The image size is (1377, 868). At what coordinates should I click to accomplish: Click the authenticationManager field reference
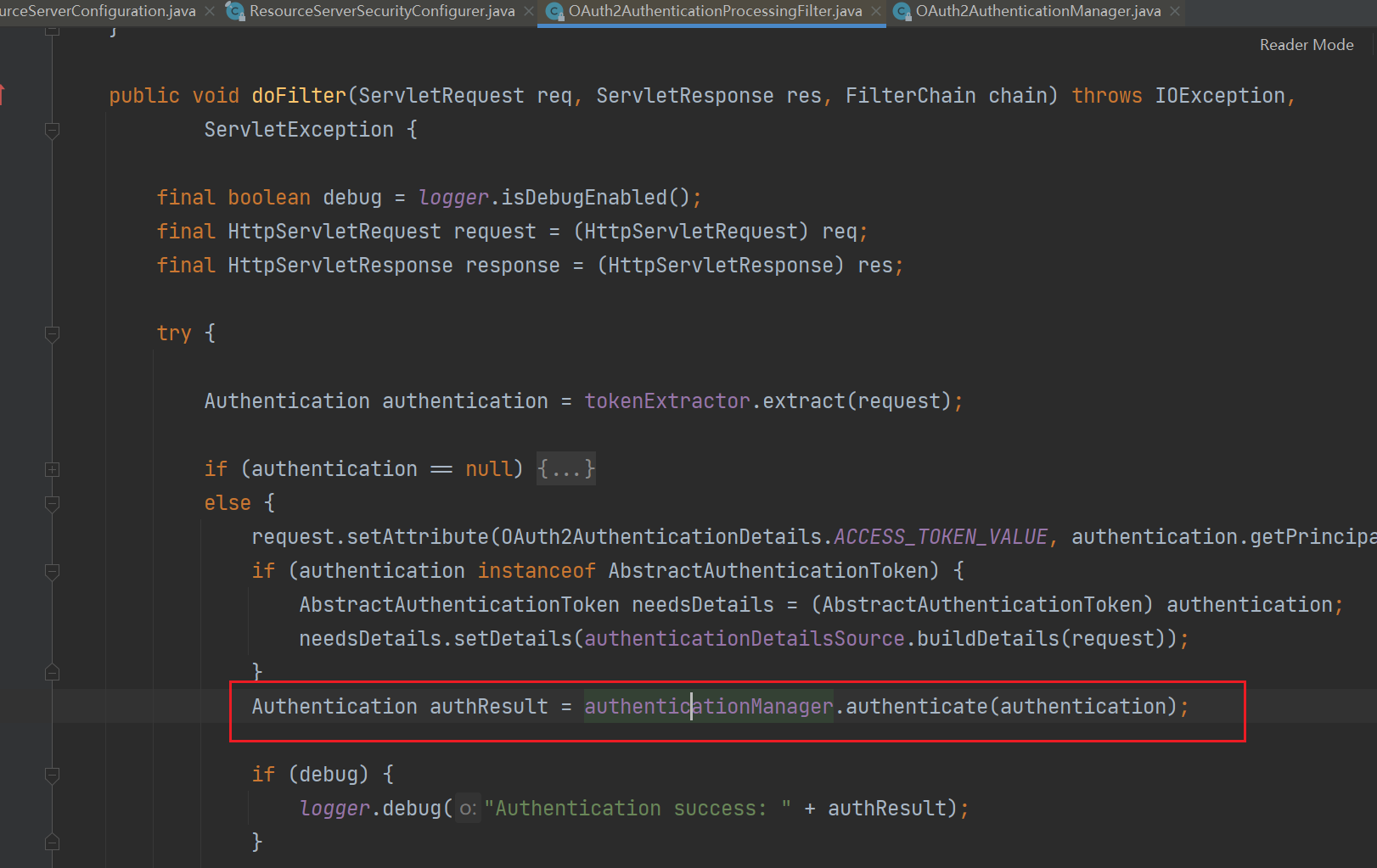point(708,707)
